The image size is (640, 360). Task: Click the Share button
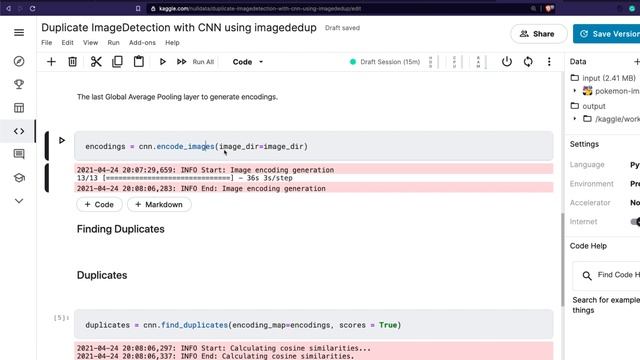tap(538, 34)
